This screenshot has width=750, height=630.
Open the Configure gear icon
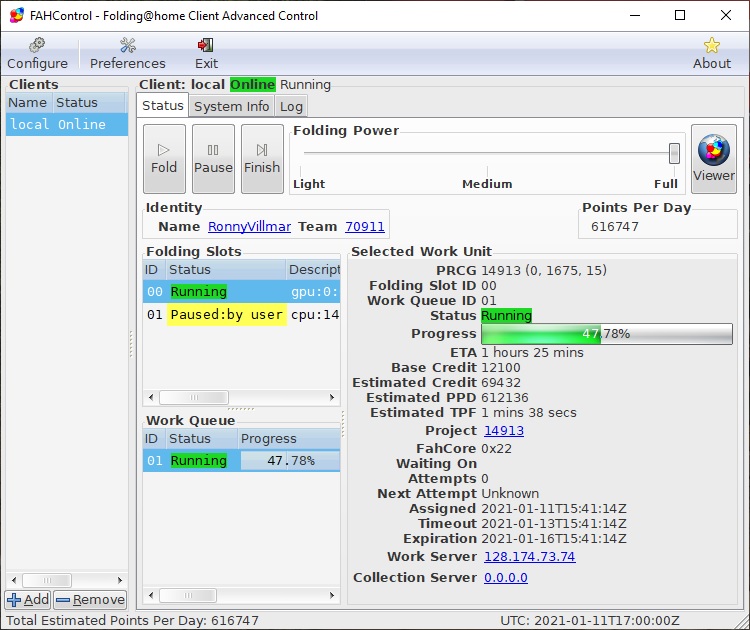point(37,45)
